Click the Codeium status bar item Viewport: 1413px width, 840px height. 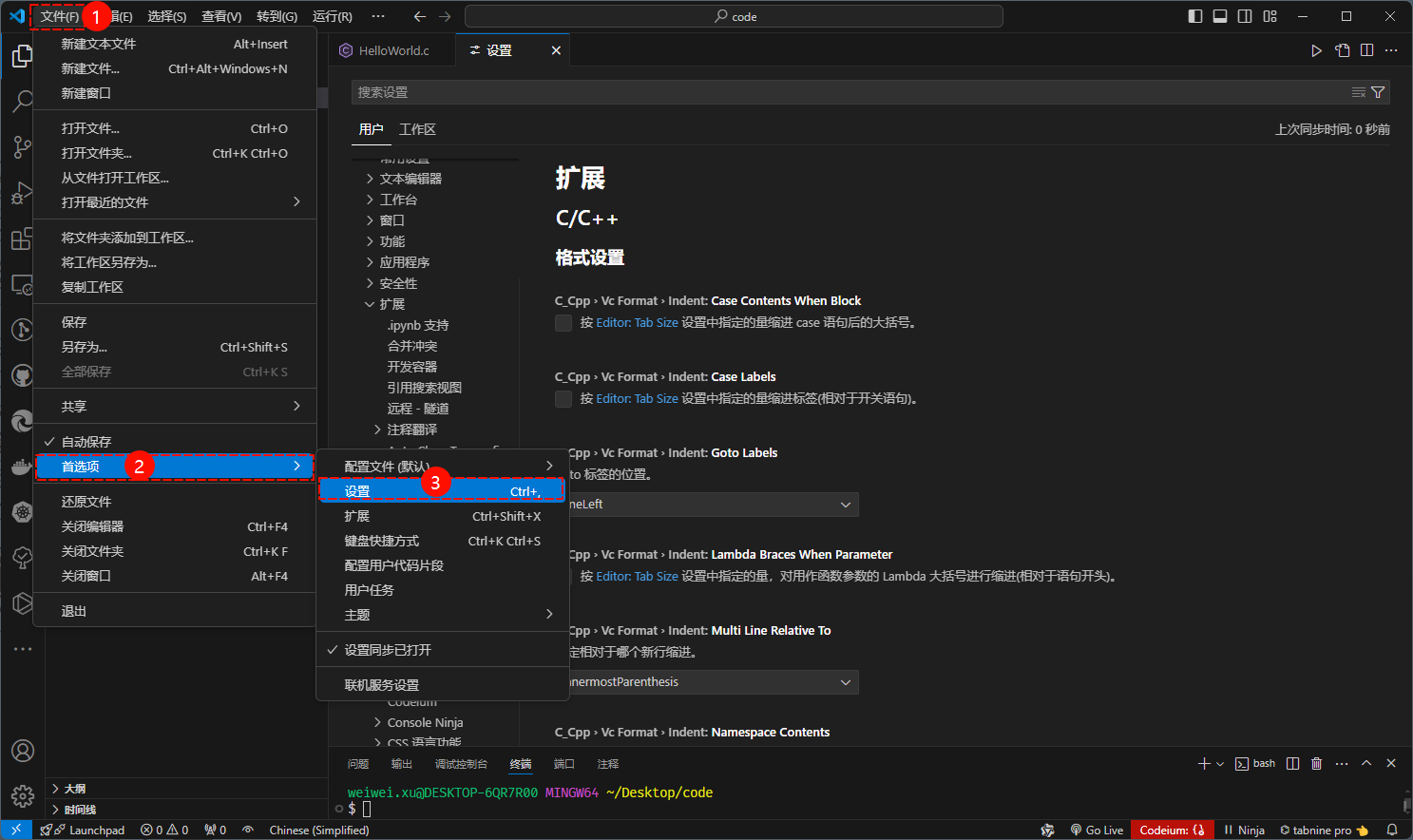(1172, 830)
